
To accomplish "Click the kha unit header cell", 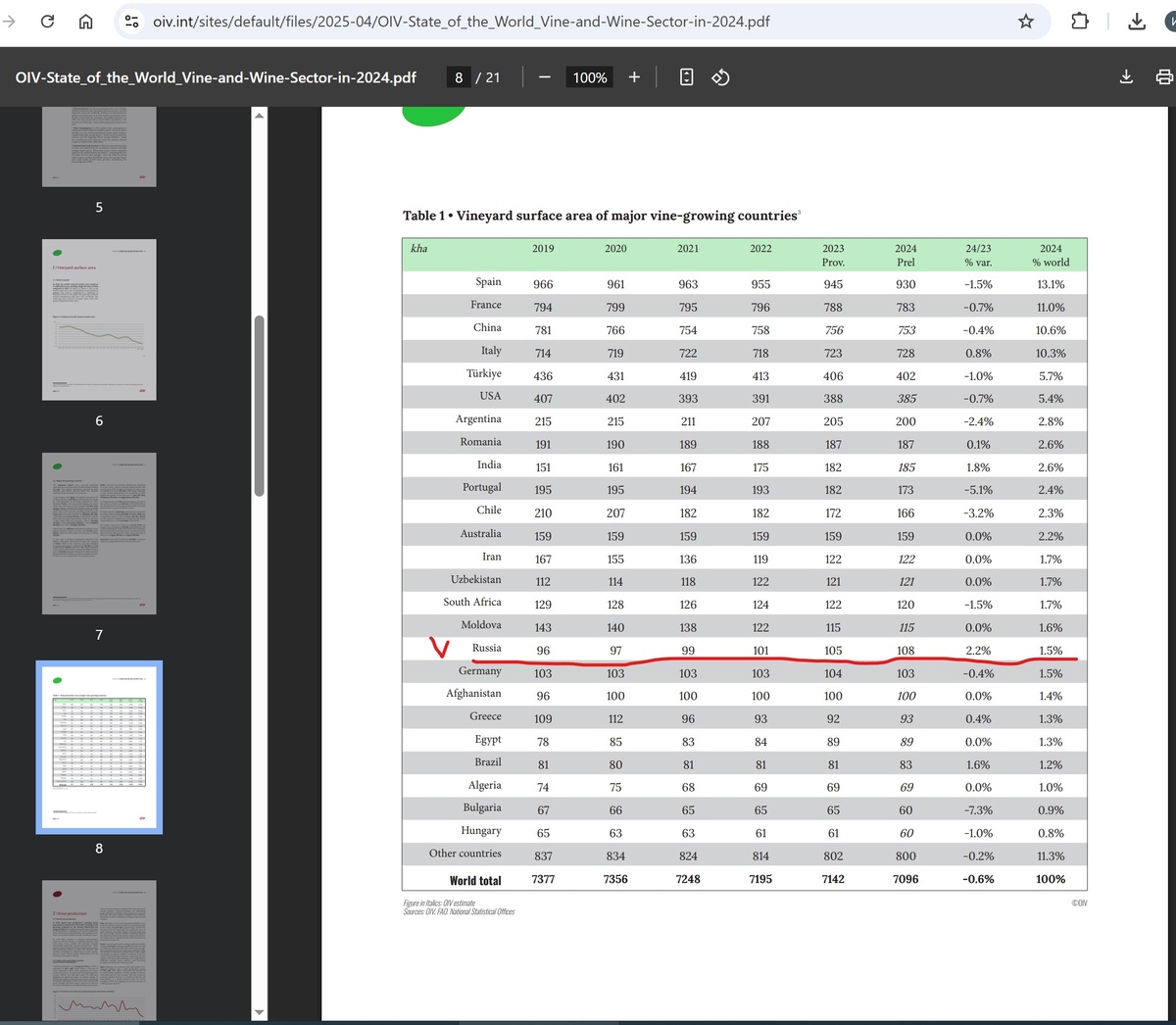I will 419,249.
